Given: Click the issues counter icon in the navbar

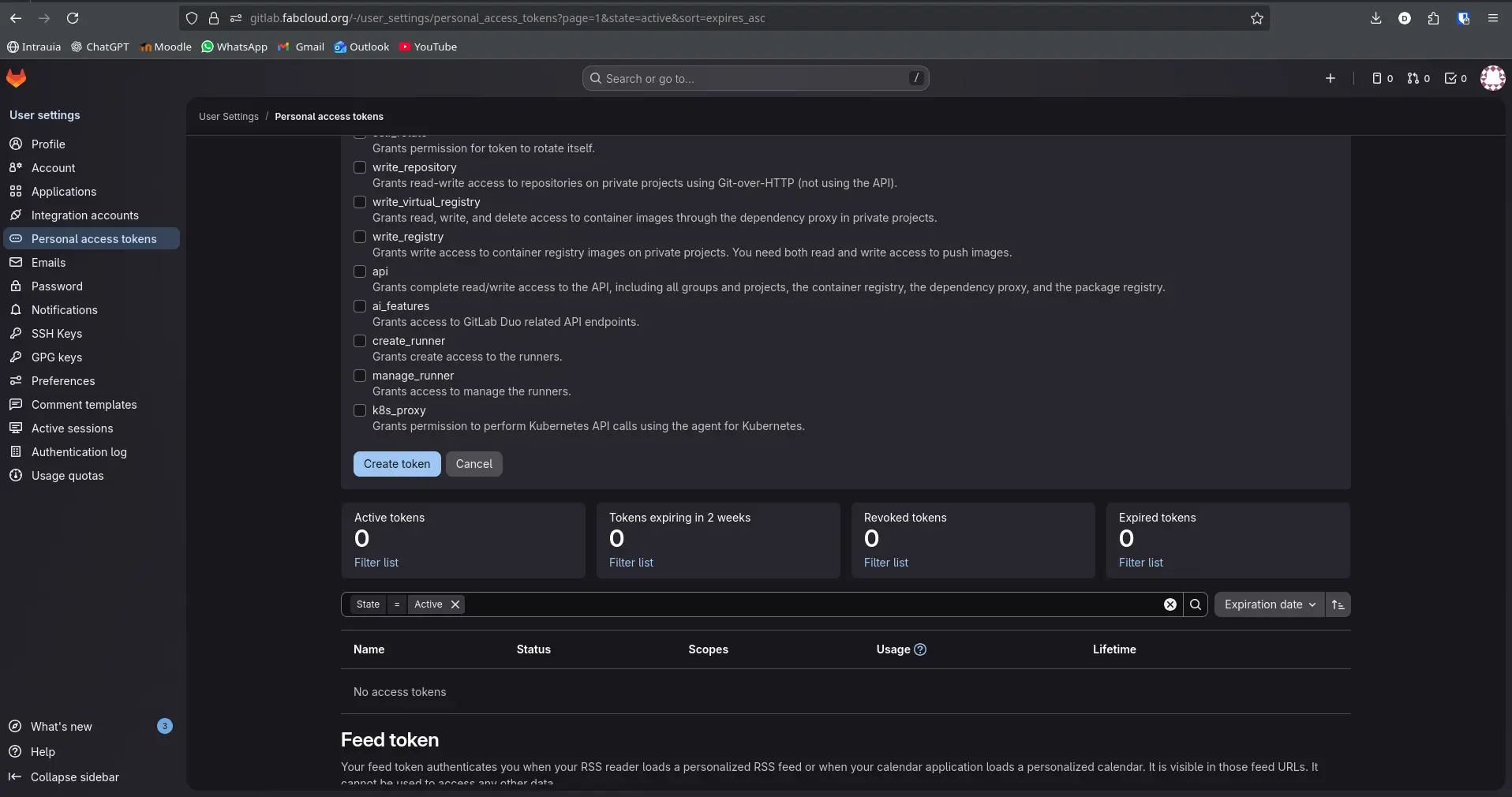Looking at the screenshot, I should click(x=1377, y=78).
